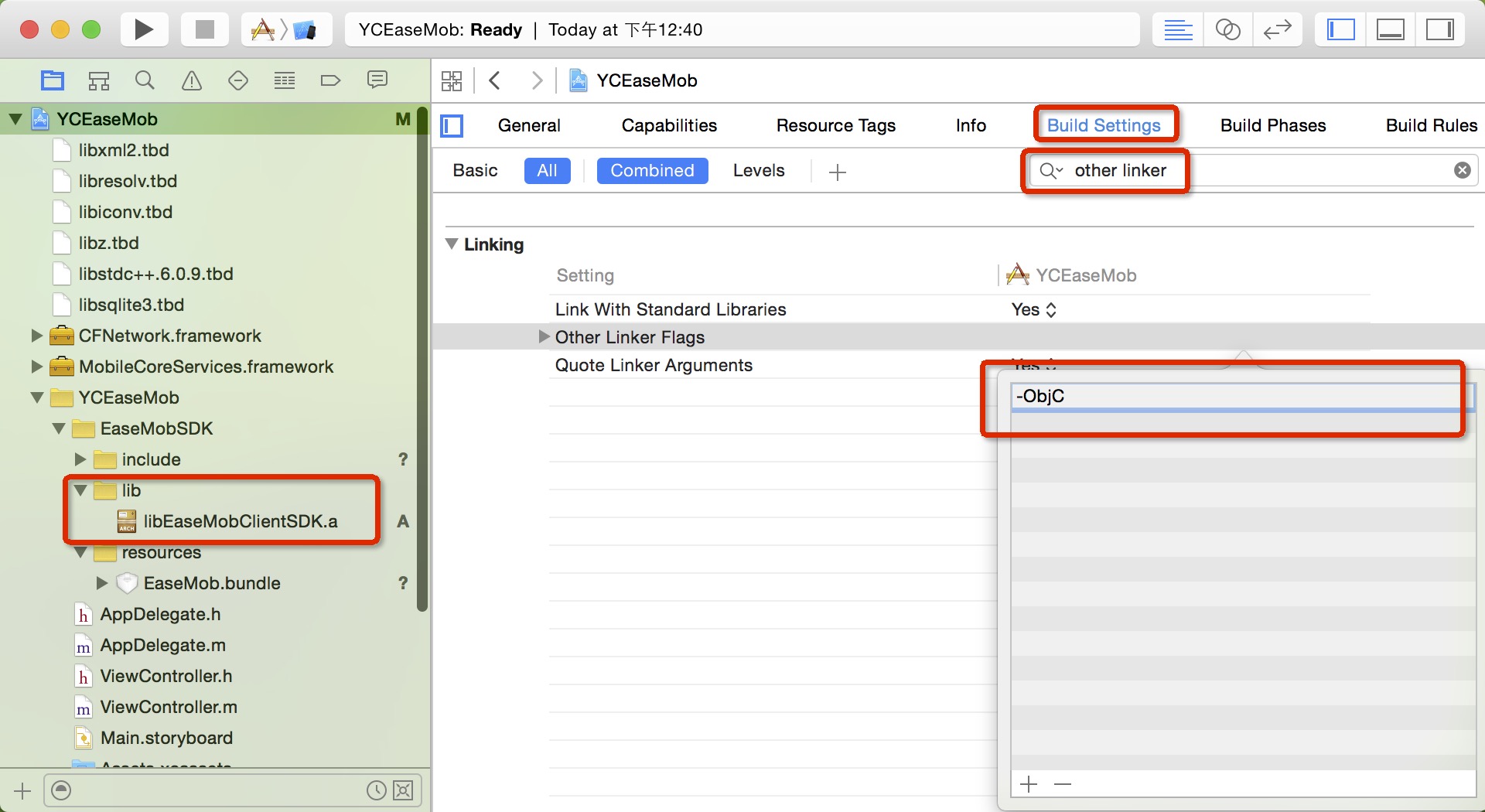Screen dimensions: 1485x812
Task: Show only source-controlled files filter
Action: point(403,790)
